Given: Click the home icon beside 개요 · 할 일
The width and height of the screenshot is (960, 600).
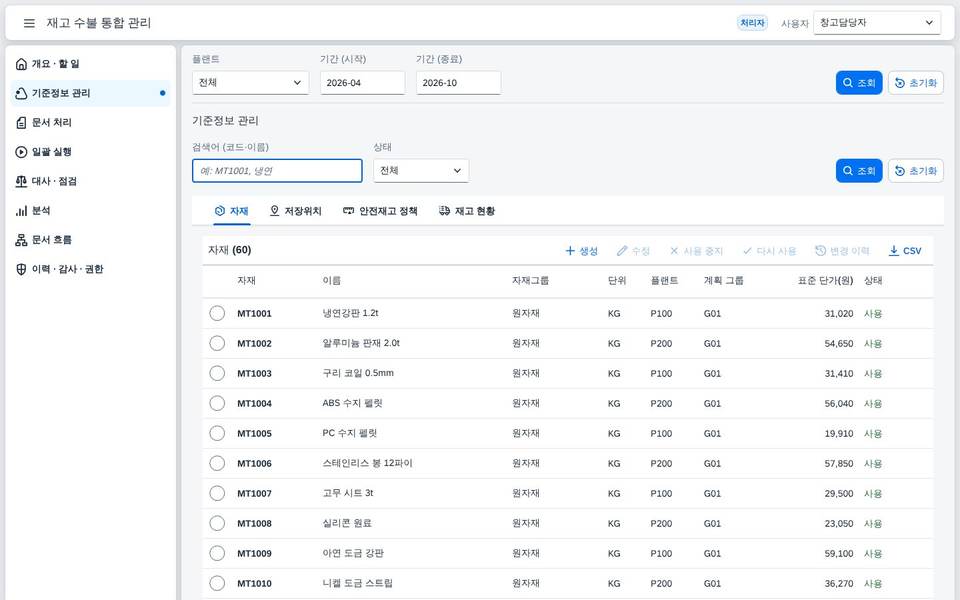Looking at the screenshot, I should click(21, 64).
